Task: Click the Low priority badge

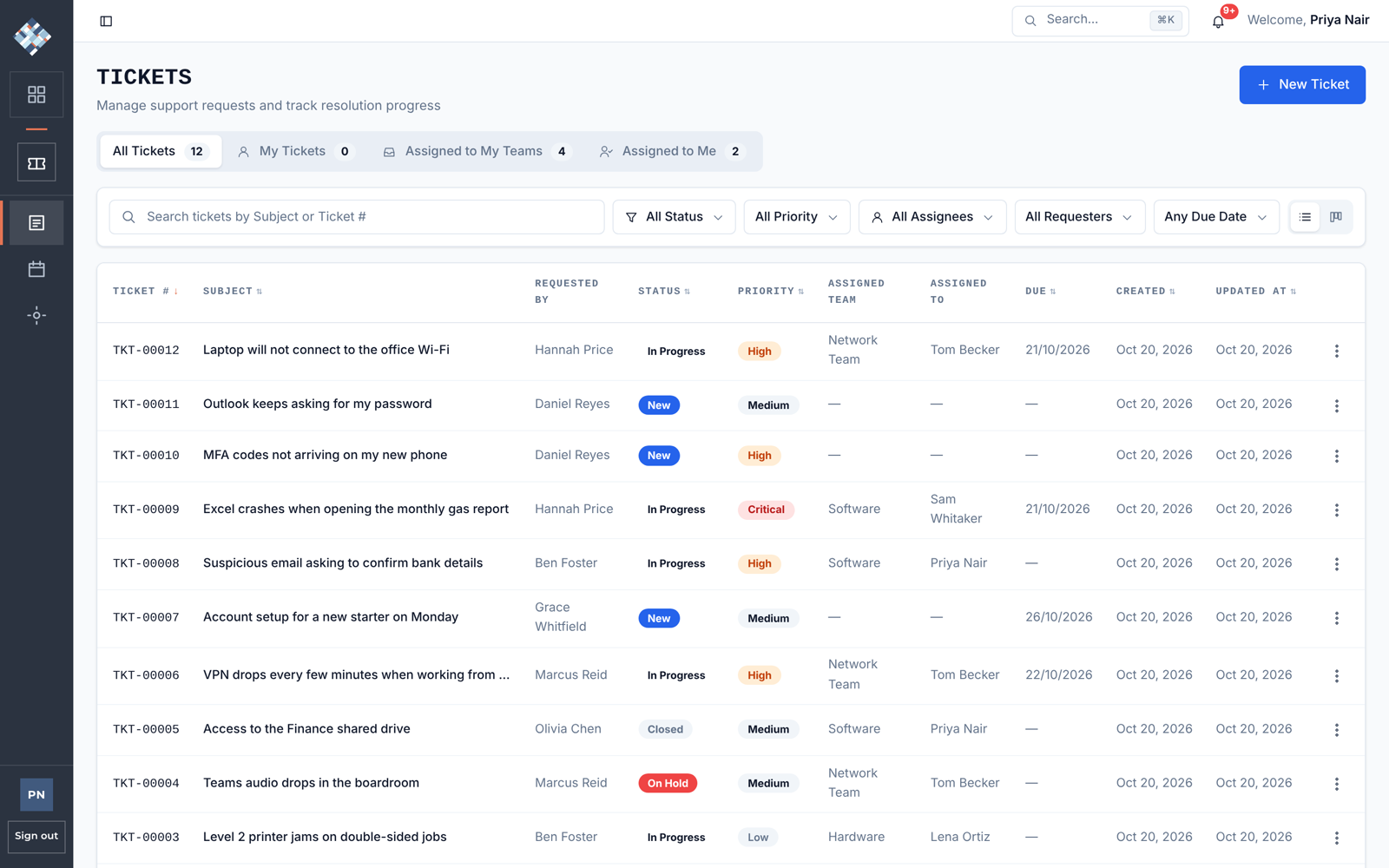Action: pyautogui.click(x=758, y=838)
